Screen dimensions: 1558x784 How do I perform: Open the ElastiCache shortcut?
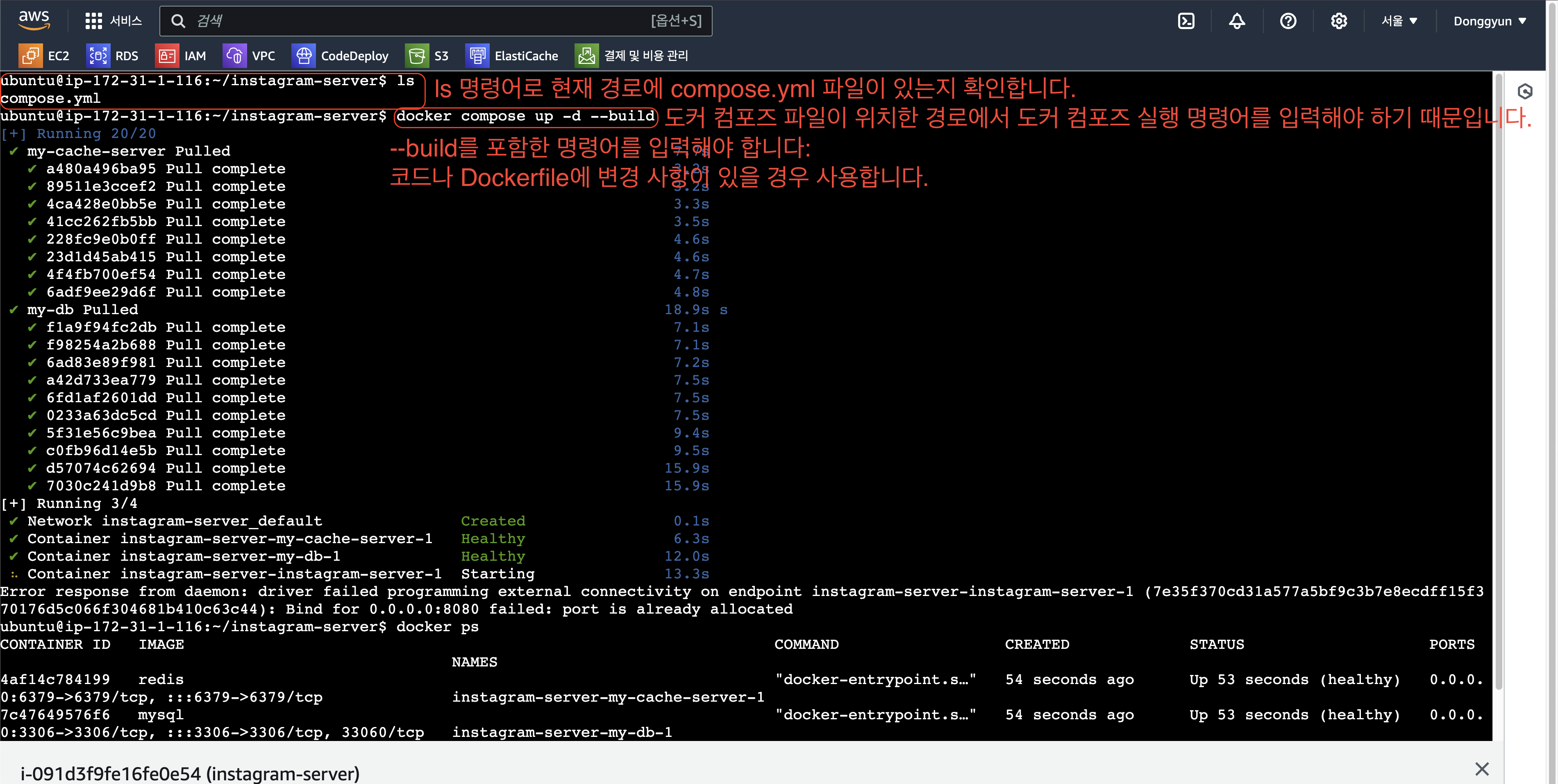(512, 56)
